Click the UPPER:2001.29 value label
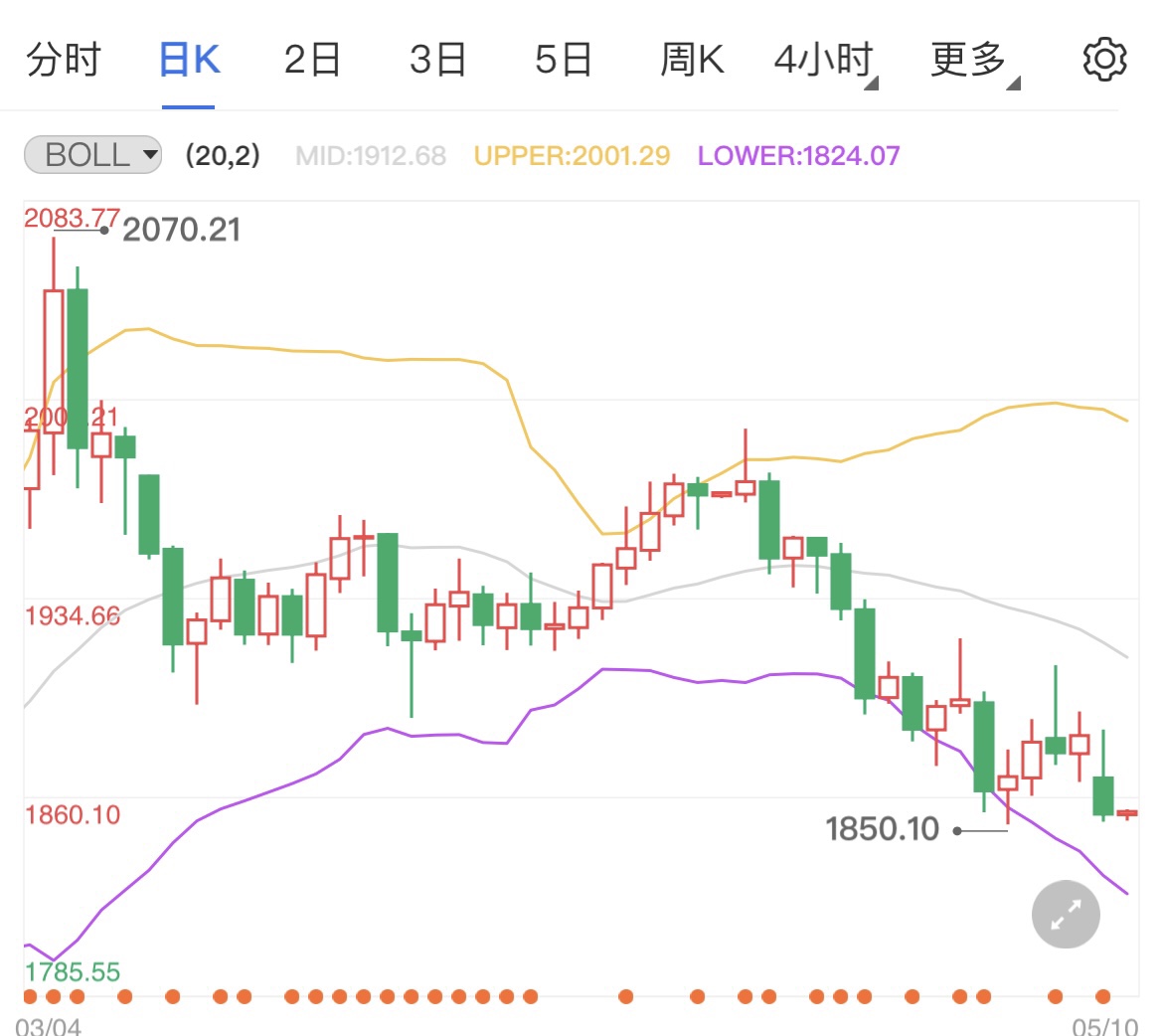This screenshot has height=1036, width=1163. pos(572,156)
